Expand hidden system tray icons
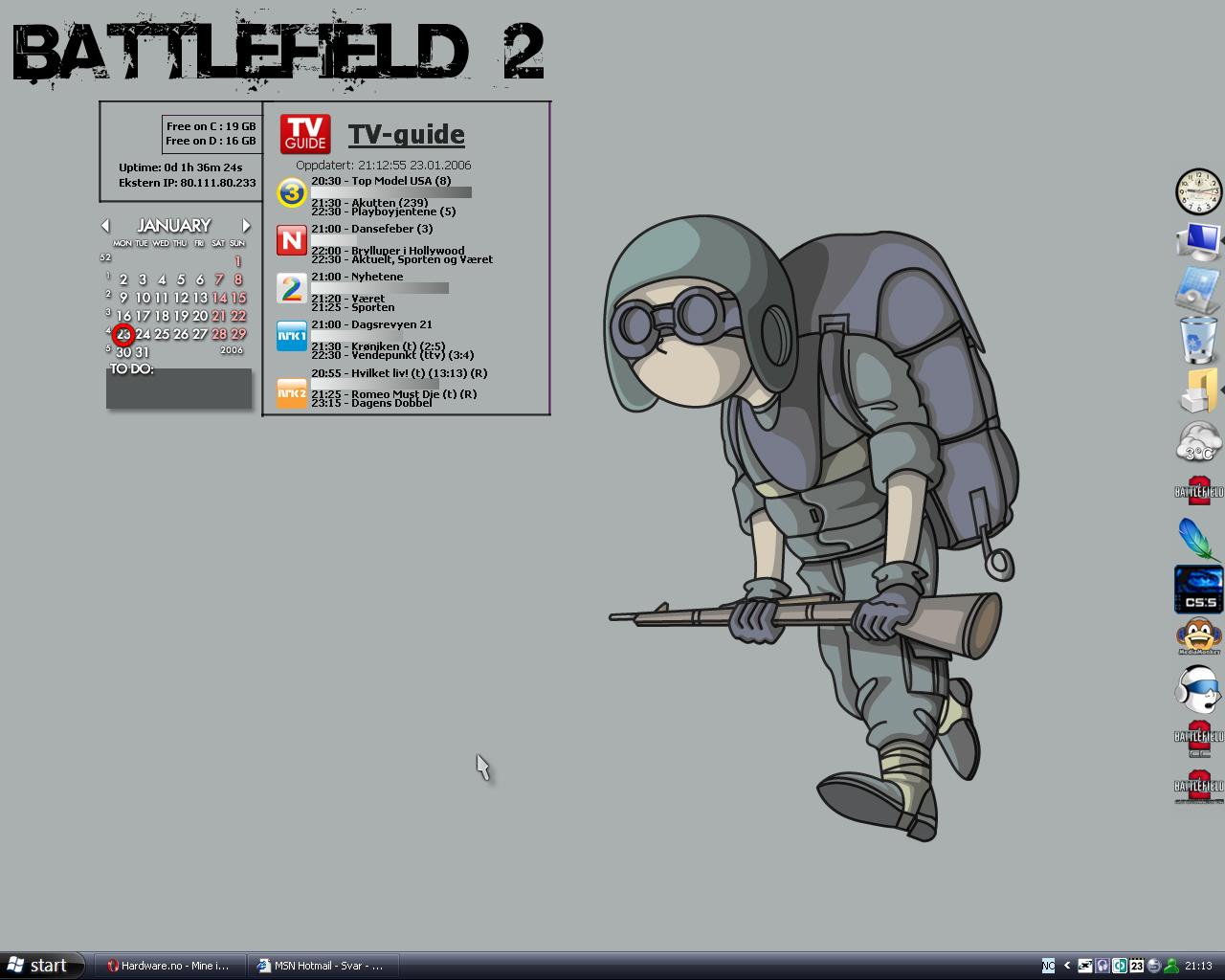The height and width of the screenshot is (980, 1225). [x=1067, y=966]
